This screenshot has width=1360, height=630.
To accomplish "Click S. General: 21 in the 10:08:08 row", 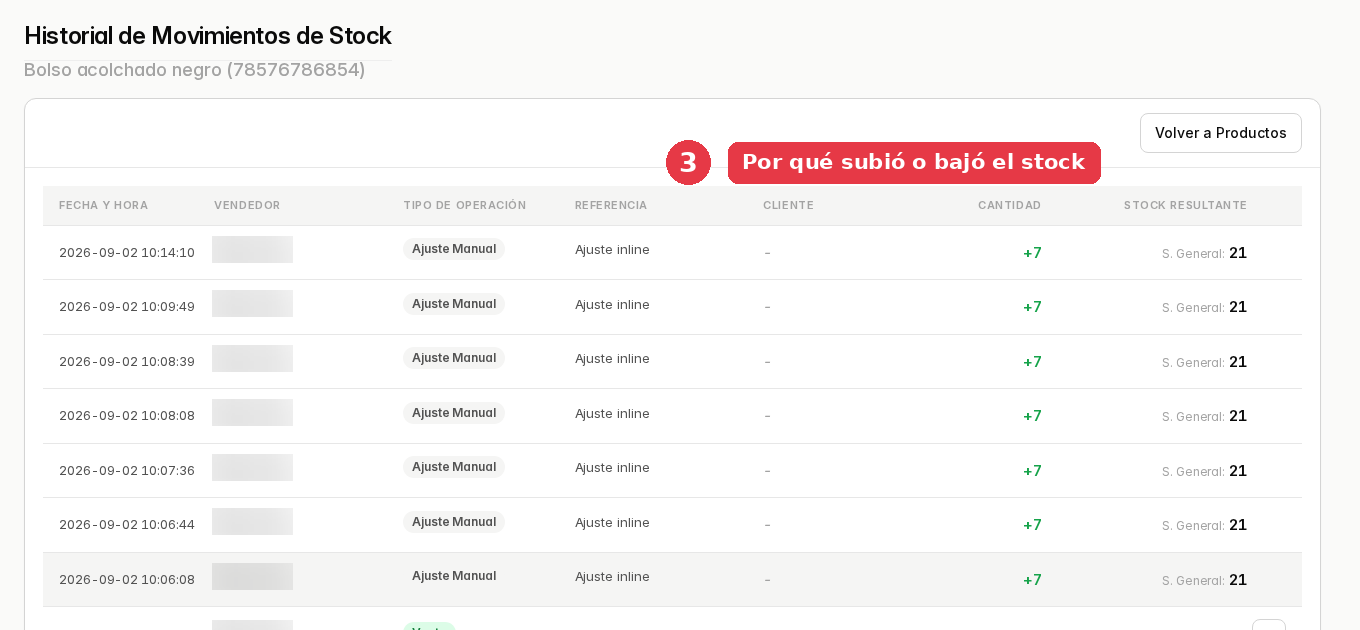I will click(x=1204, y=416).
